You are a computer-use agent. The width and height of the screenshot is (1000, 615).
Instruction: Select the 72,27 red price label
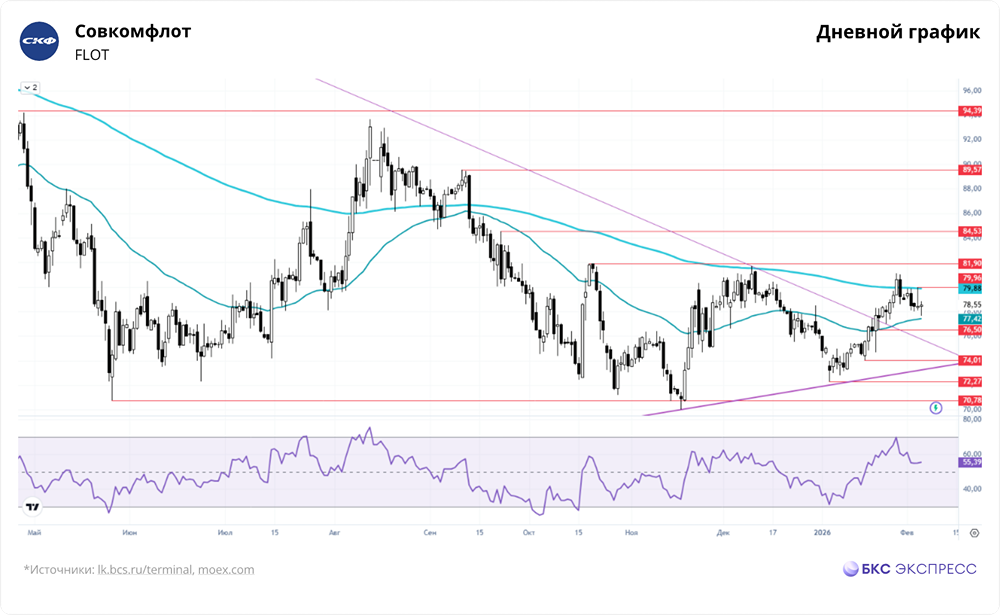[971, 382]
